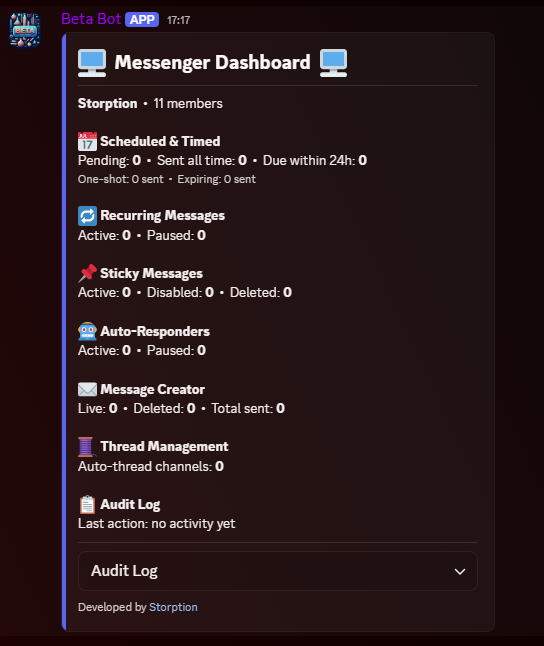Screen dimensions: 544x646
Task: Click the 'Thread Management' heading
Action: tap(164, 447)
